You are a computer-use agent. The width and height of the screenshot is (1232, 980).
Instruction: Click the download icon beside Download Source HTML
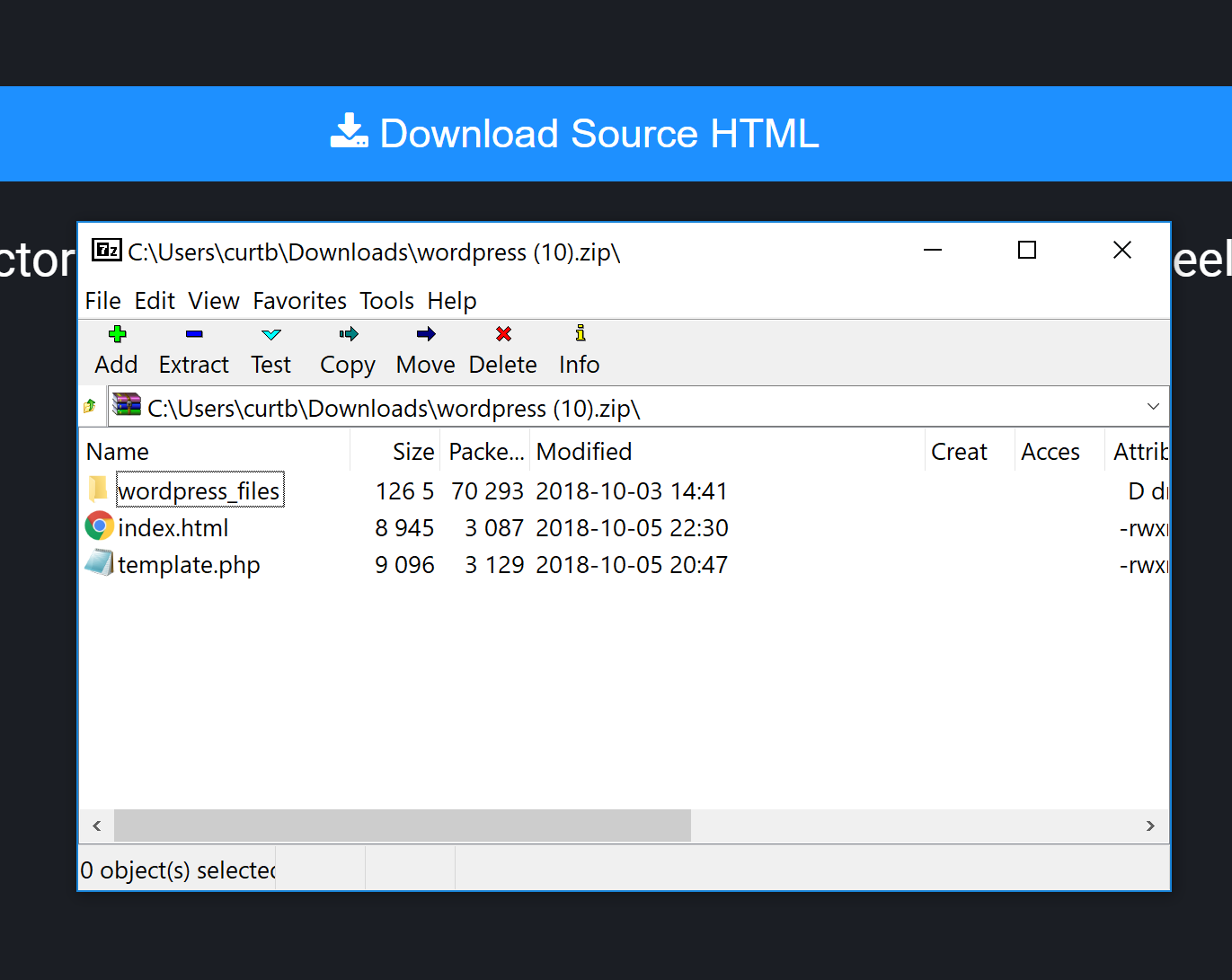pyautogui.click(x=349, y=131)
